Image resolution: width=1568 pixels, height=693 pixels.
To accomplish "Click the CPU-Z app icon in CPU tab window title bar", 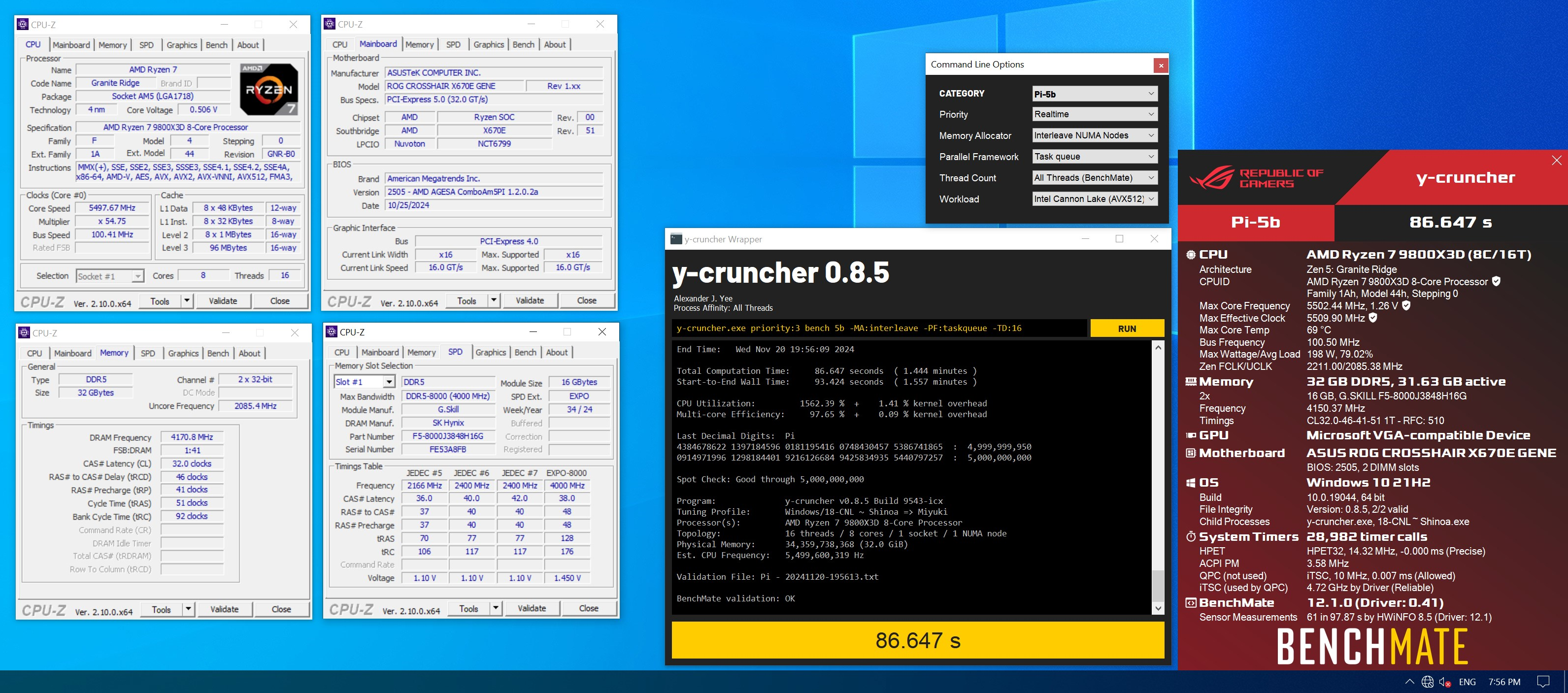I will click(x=23, y=24).
